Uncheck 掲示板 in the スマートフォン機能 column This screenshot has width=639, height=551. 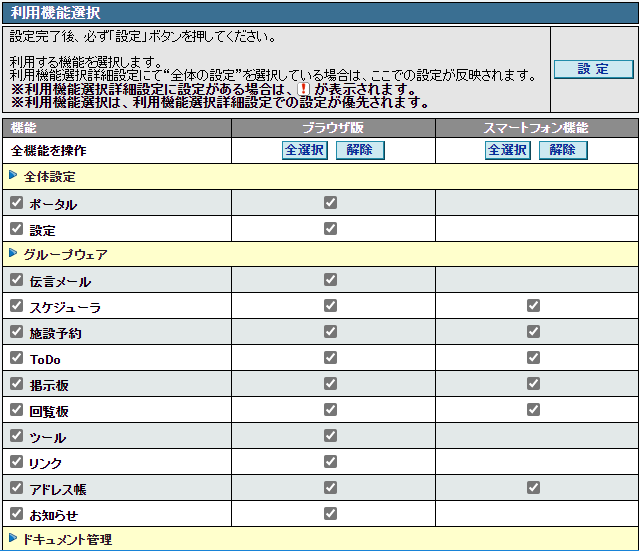(x=533, y=383)
